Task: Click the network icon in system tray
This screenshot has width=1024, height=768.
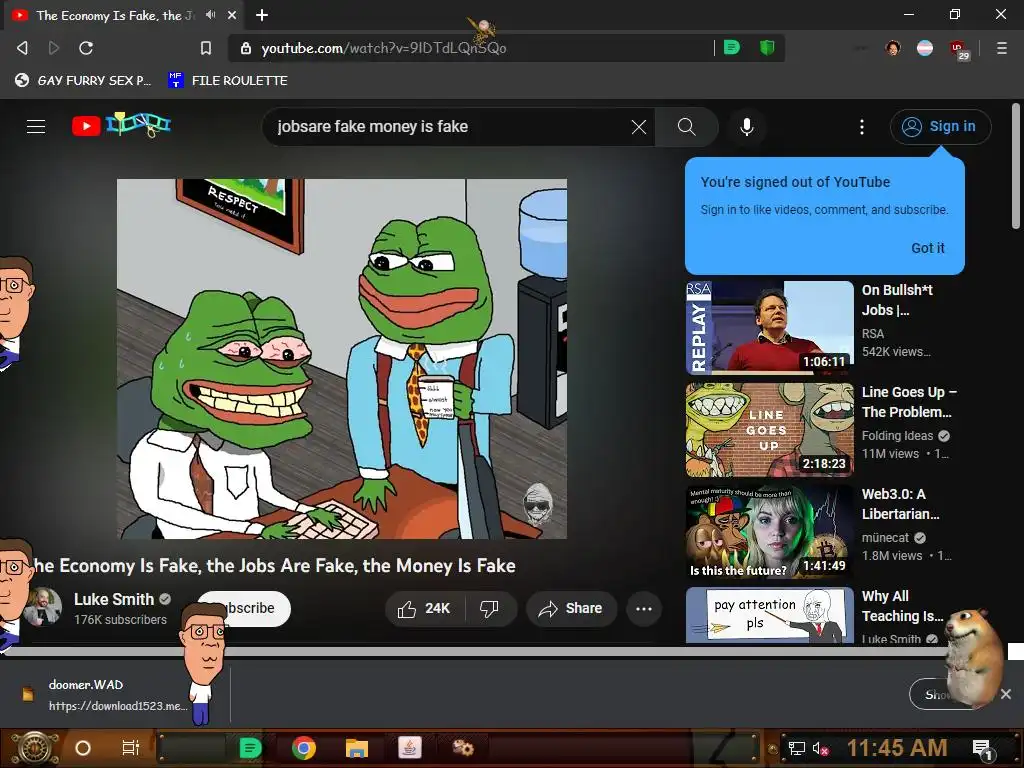Action: [797, 748]
